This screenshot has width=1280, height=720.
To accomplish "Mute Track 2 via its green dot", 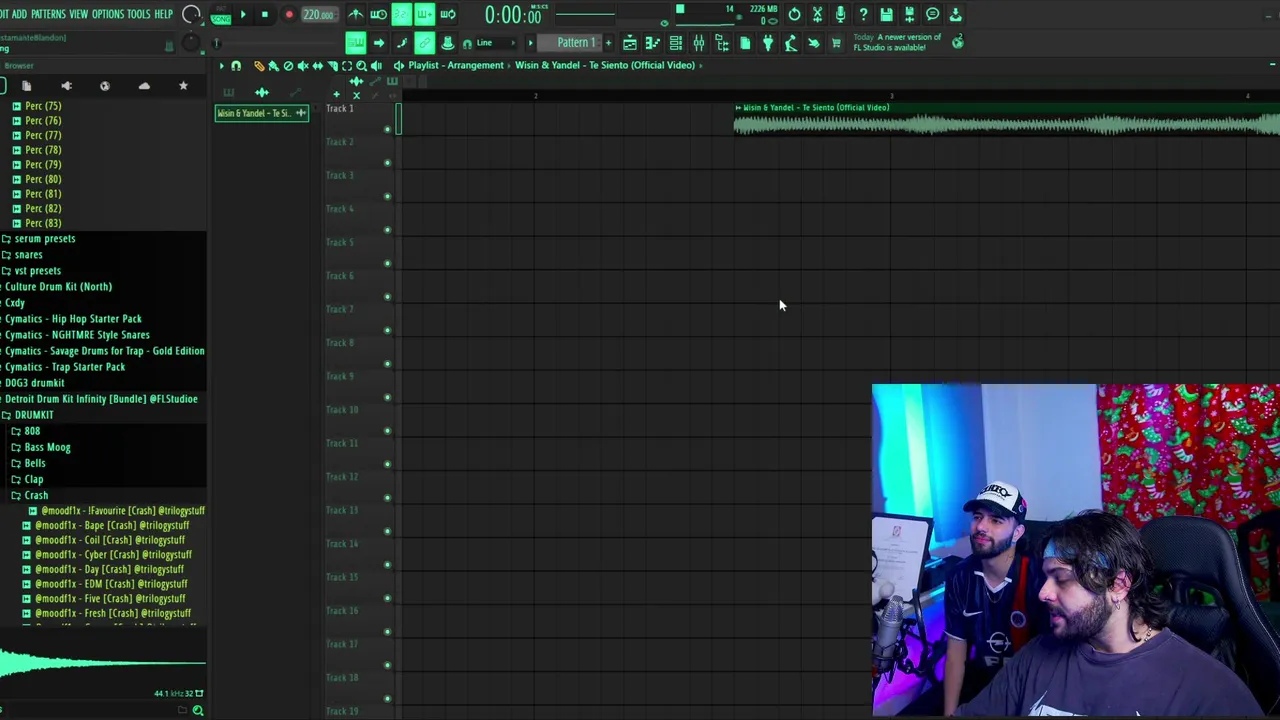I will (x=388, y=163).
